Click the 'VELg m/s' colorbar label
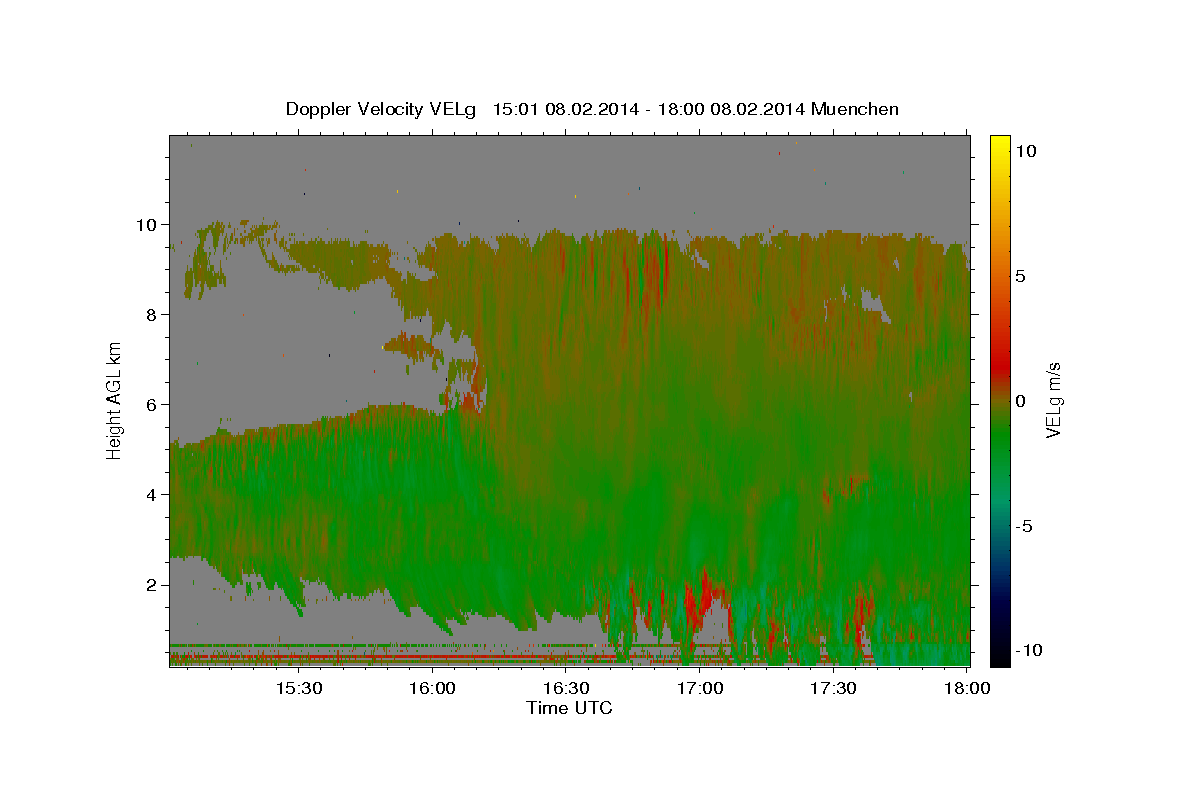This screenshot has height=800, width=1200. [1053, 399]
